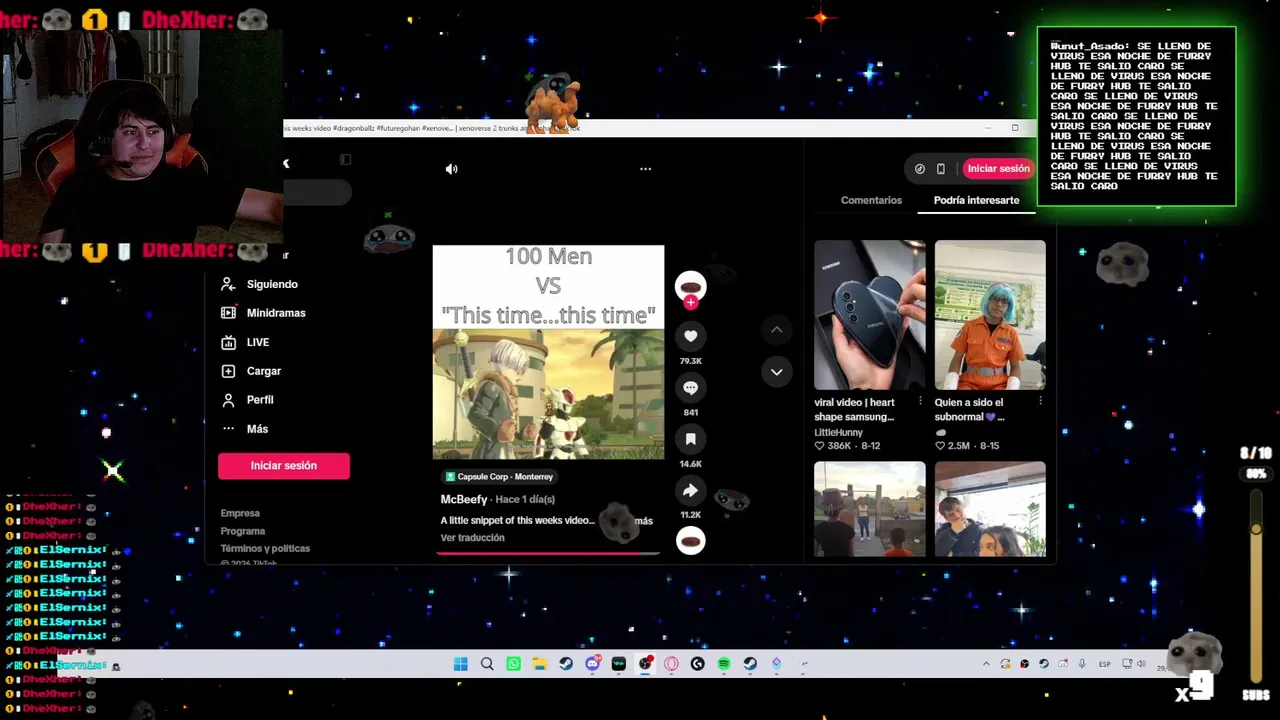Expand caption with the 'más' link
The width and height of the screenshot is (1280, 720).
[643, 521]
